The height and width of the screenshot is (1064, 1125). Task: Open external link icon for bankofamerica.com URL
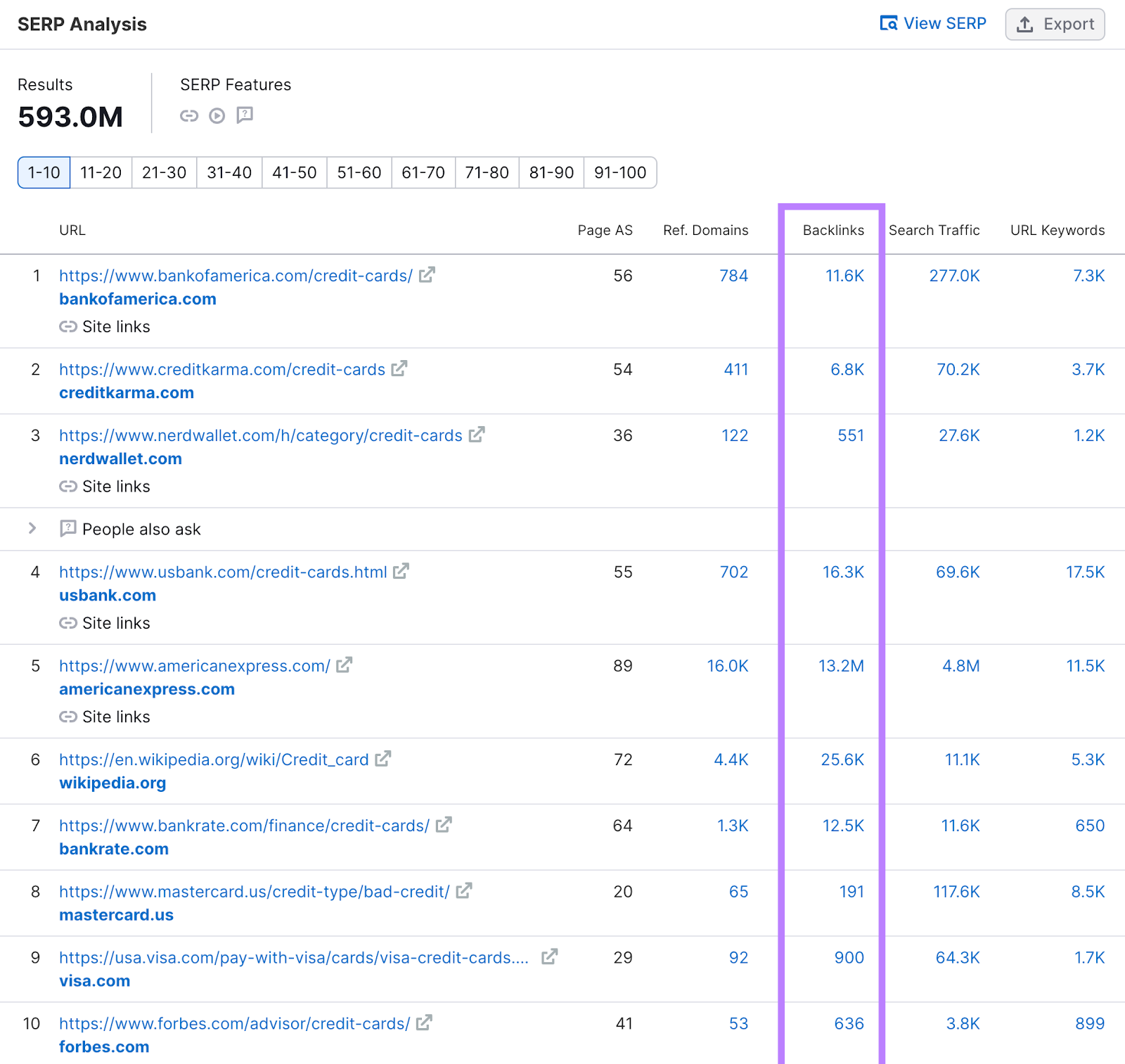(427, 275)
